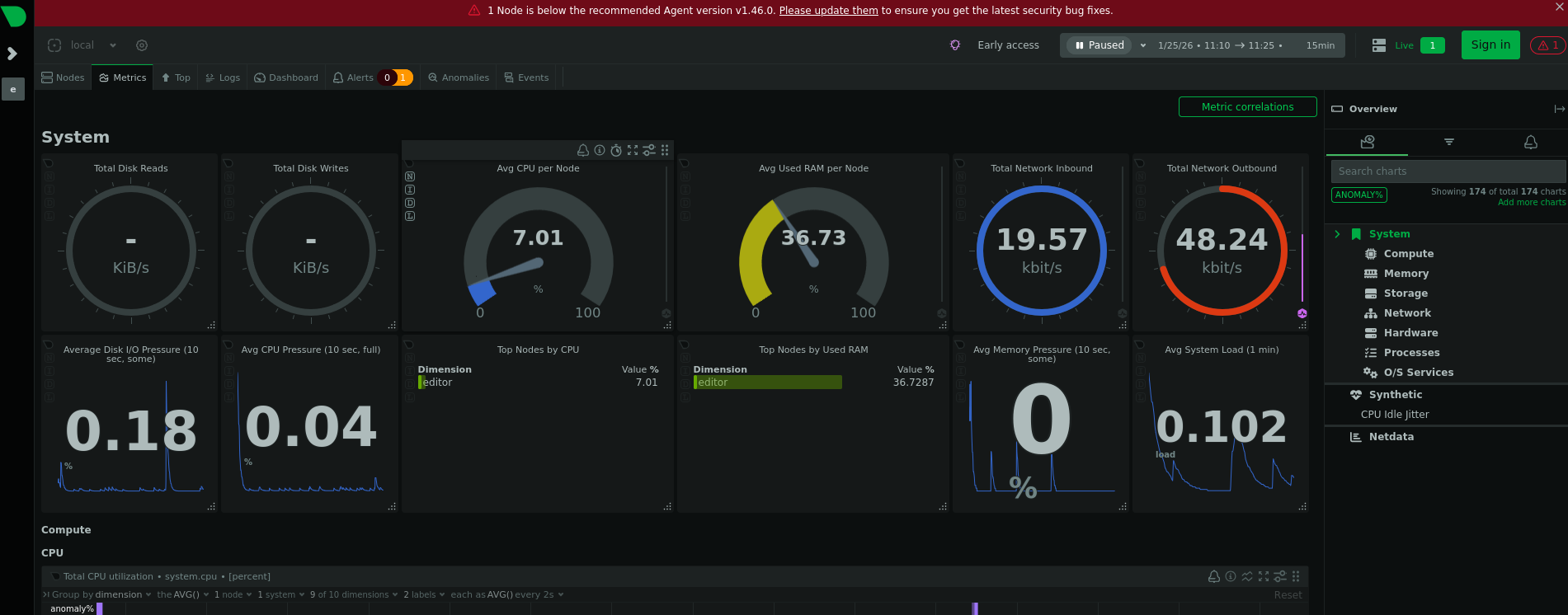Expand the left sidebar chevron
The width and height of the screenshot is (1568, 615).
coord(12,54)
